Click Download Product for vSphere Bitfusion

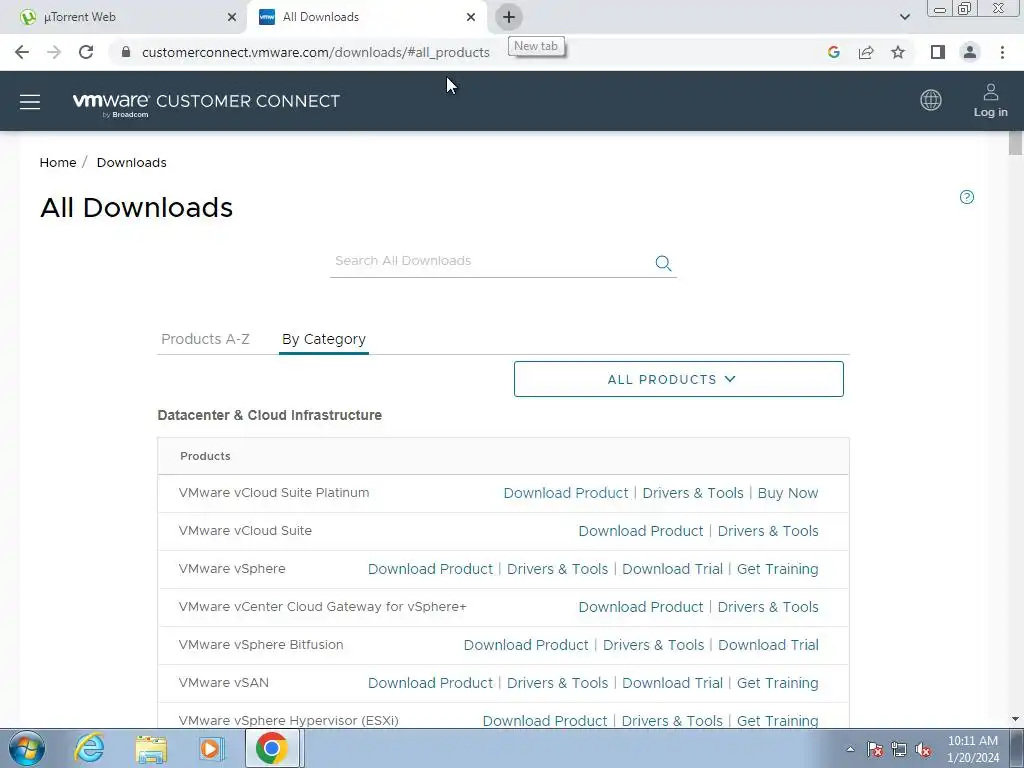pyautogui.click(x=526, y=645)
